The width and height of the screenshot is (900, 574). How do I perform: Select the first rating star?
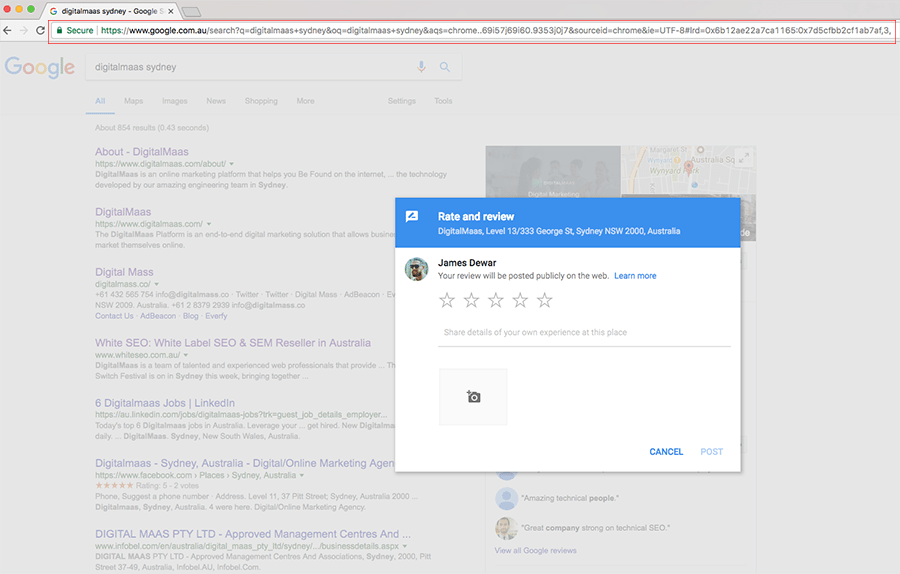click(x=447, y=300)
